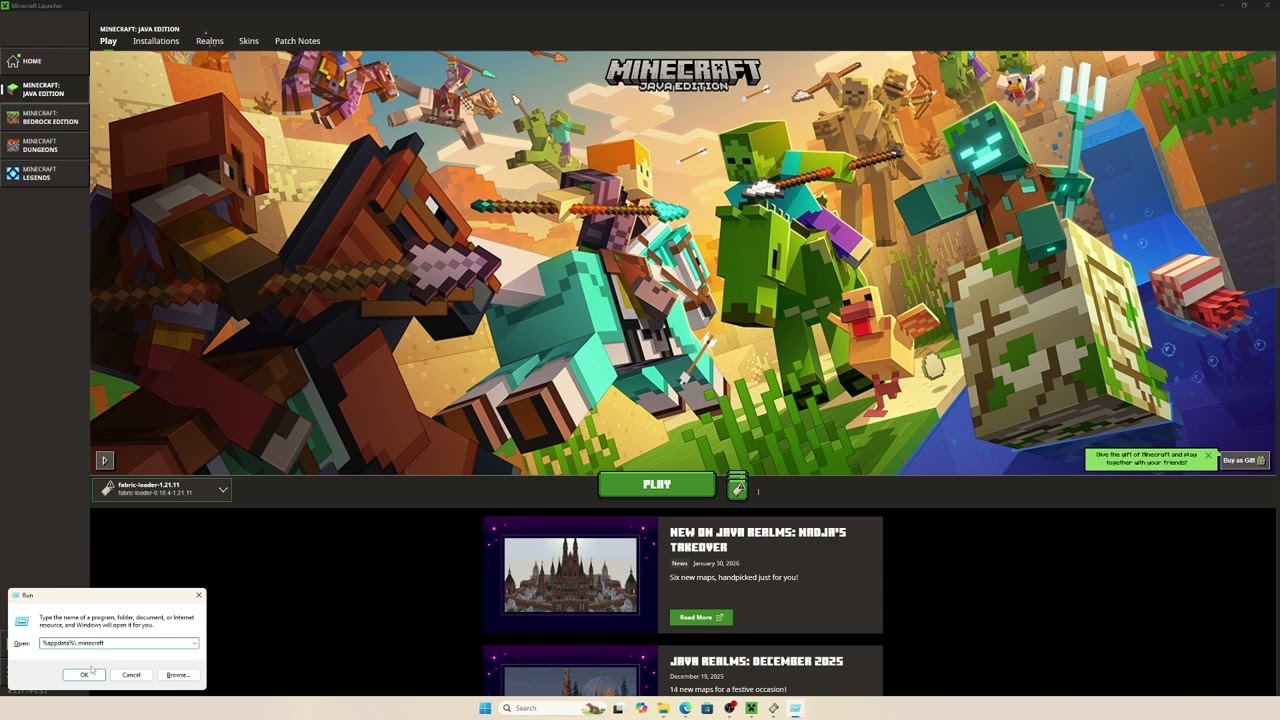
Task: Click OK in the Run dialog
Action: tap(84, 675)
